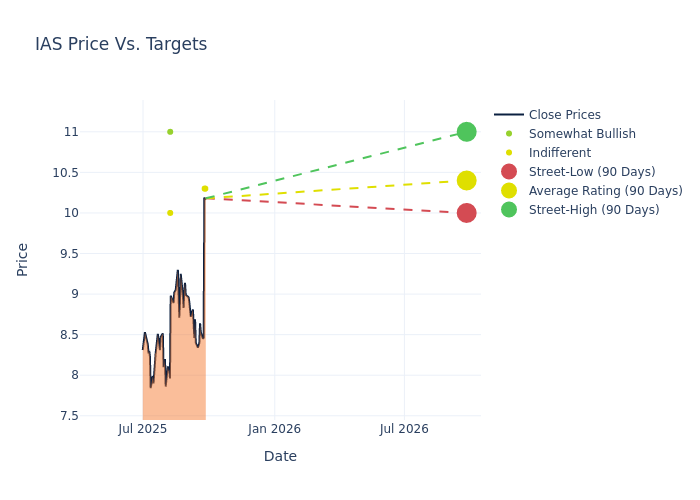Toggle Average Rating (90 Days) legend entry
Viewport: 700px width, 500px height.
click(605, 191)
